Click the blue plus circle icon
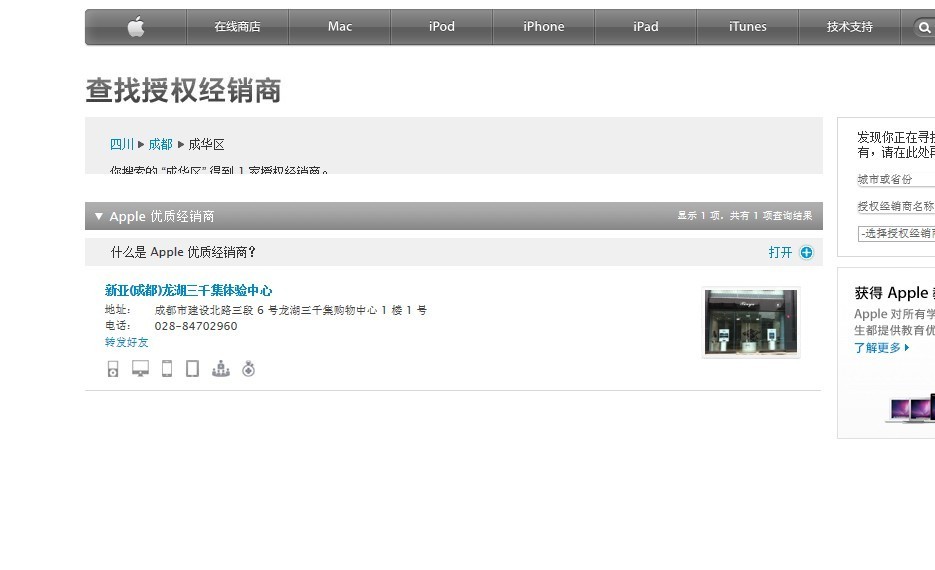935x570 pixels. [x=806, y=252]
